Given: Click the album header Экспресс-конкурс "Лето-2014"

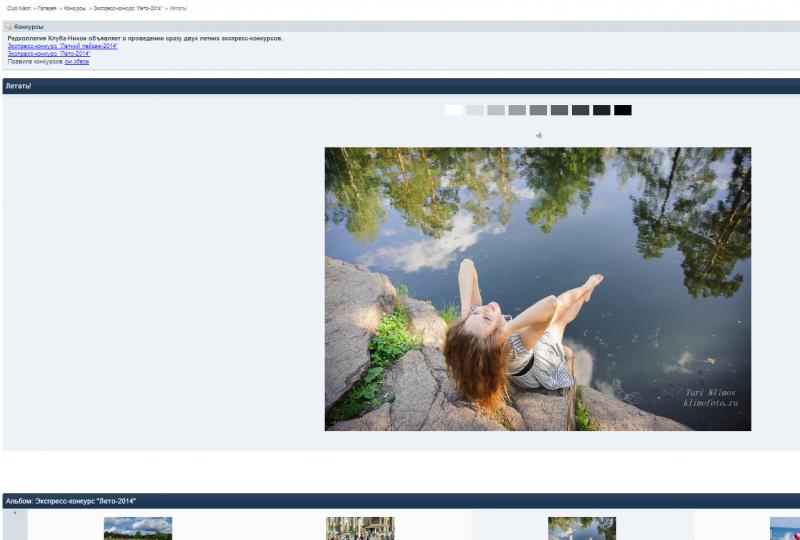Looking at the screenshot, I should point(401,501).
